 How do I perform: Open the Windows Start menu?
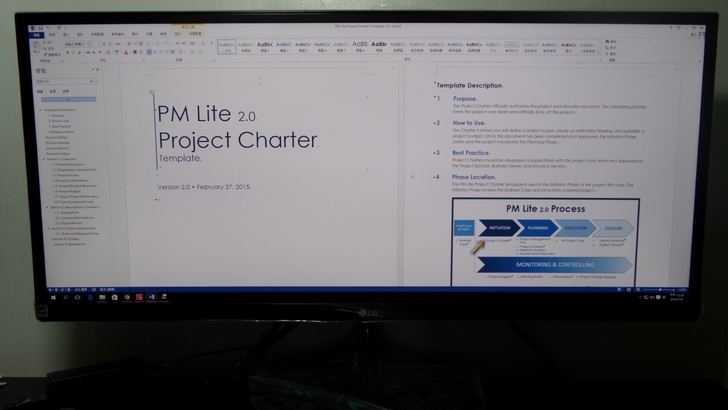(53, 297)
